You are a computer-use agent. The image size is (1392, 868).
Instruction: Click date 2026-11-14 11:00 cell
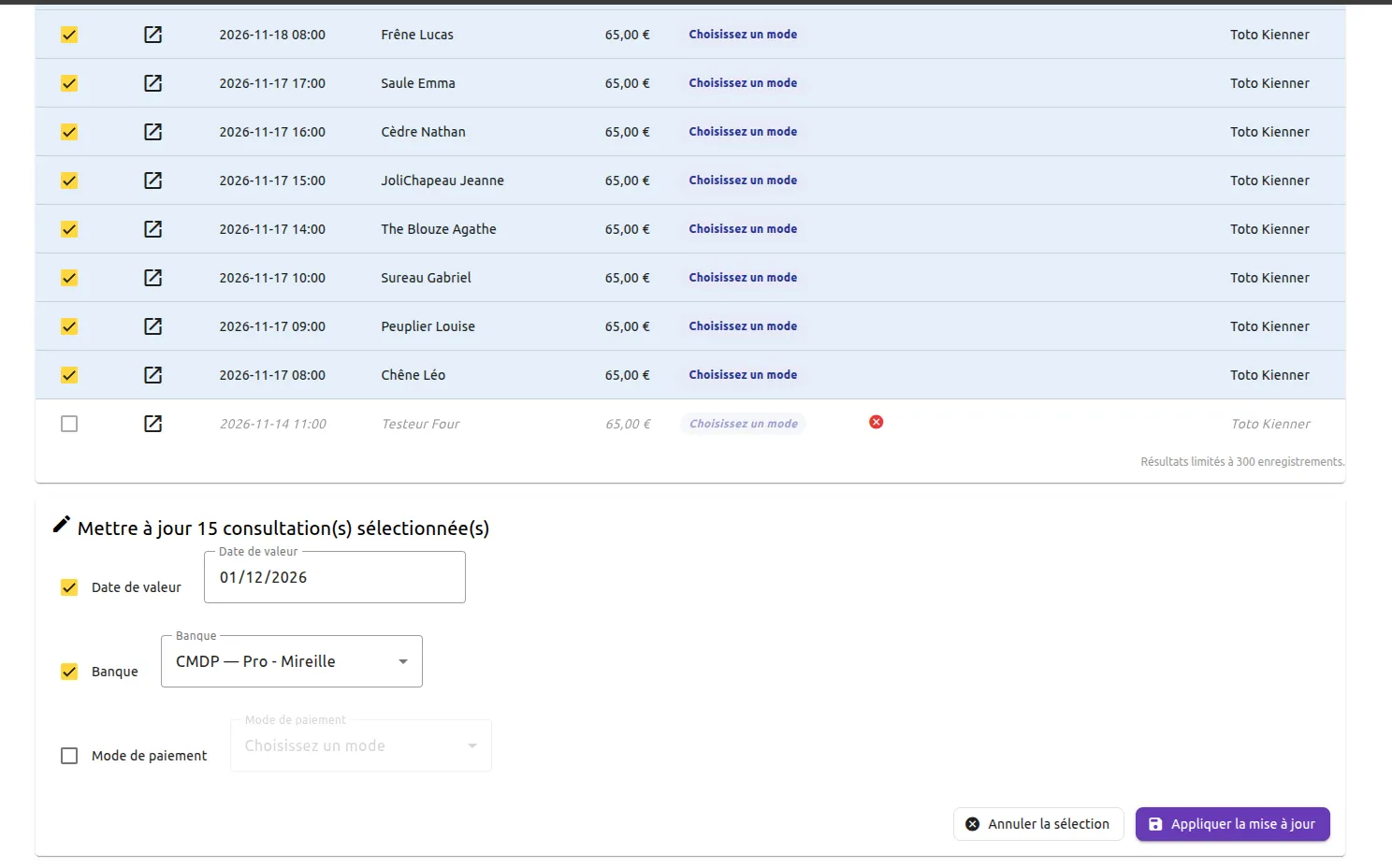273,424
